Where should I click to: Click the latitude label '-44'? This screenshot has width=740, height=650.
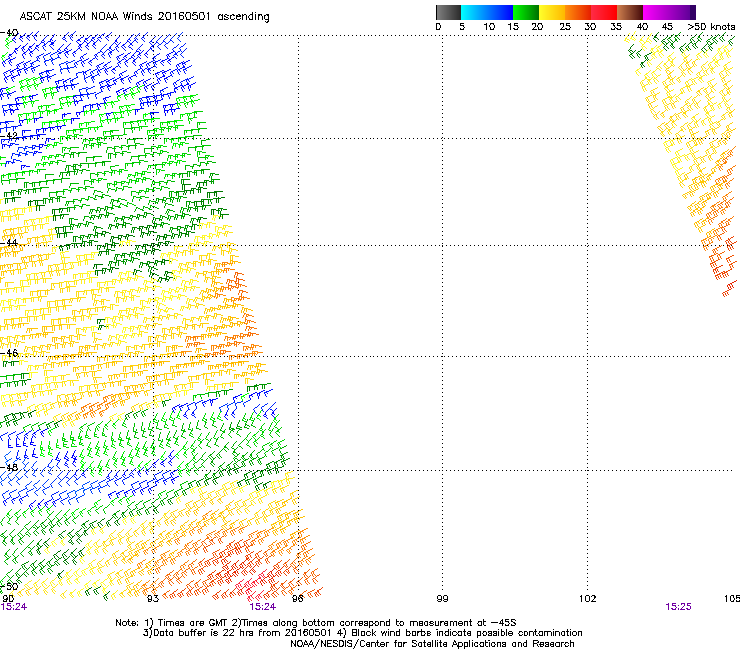[9, 243]
